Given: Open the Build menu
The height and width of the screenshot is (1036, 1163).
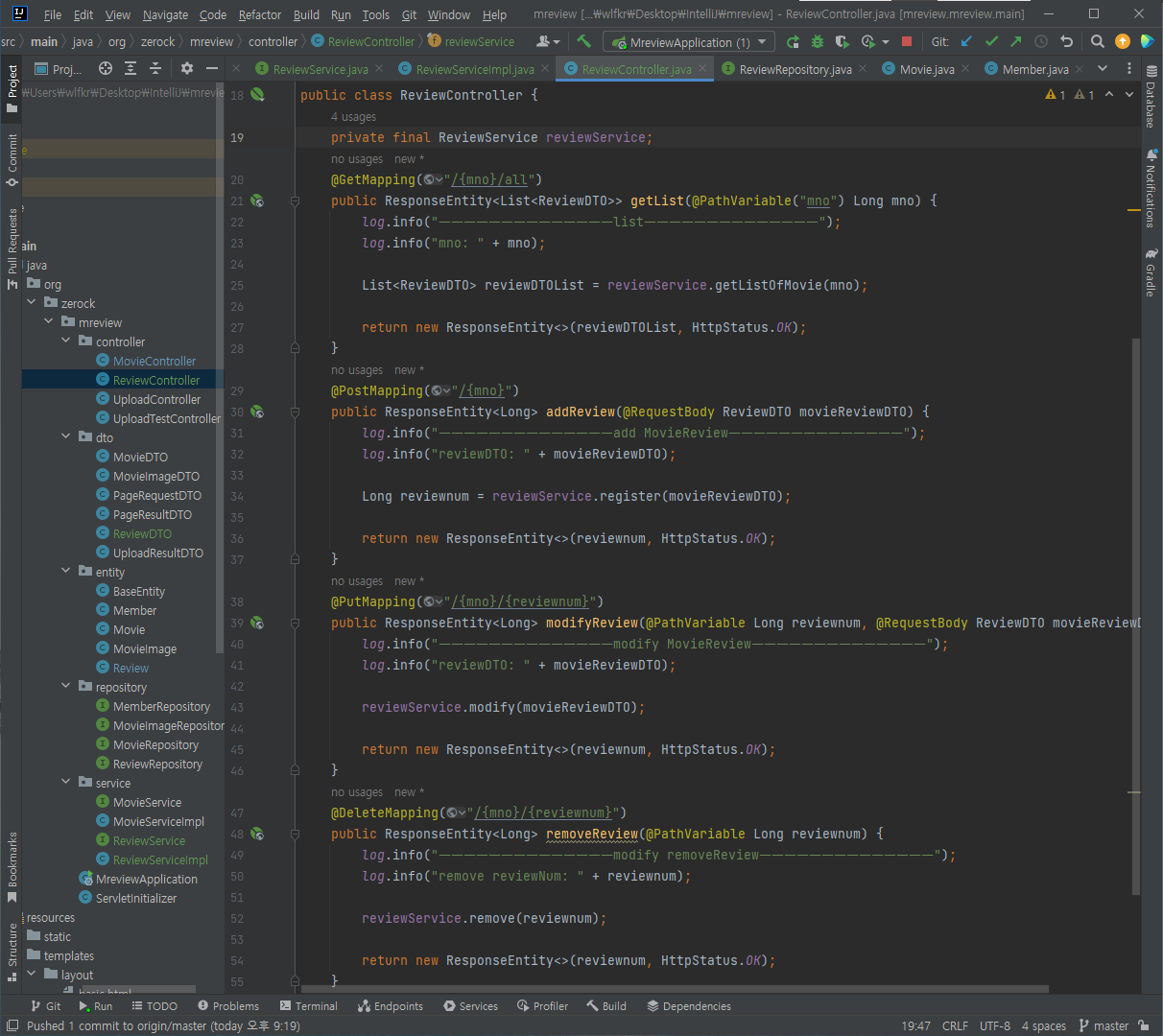Looking at the screenshot, I should 306,14.
